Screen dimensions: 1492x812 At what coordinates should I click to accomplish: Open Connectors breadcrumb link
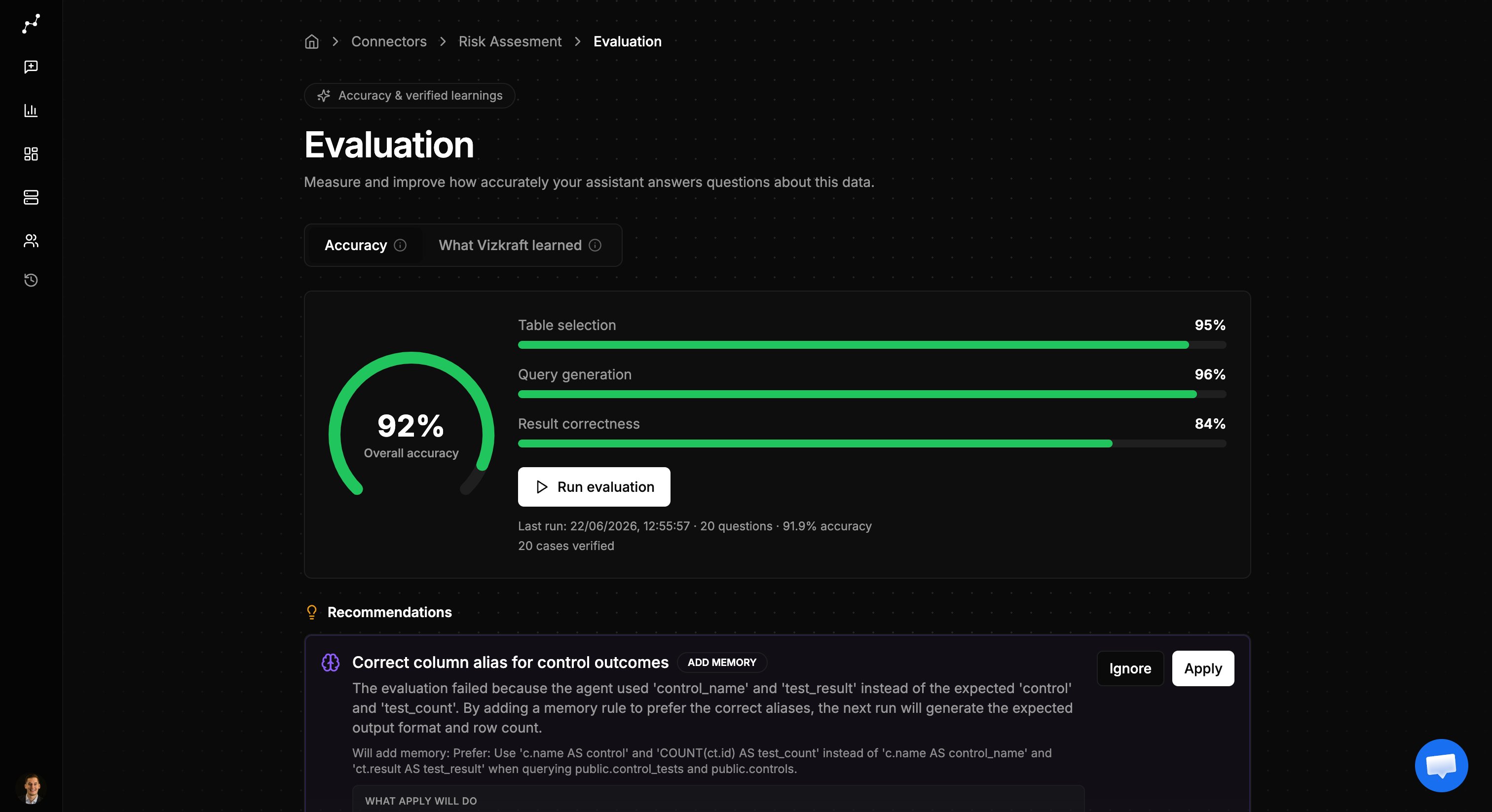(389, 42)
